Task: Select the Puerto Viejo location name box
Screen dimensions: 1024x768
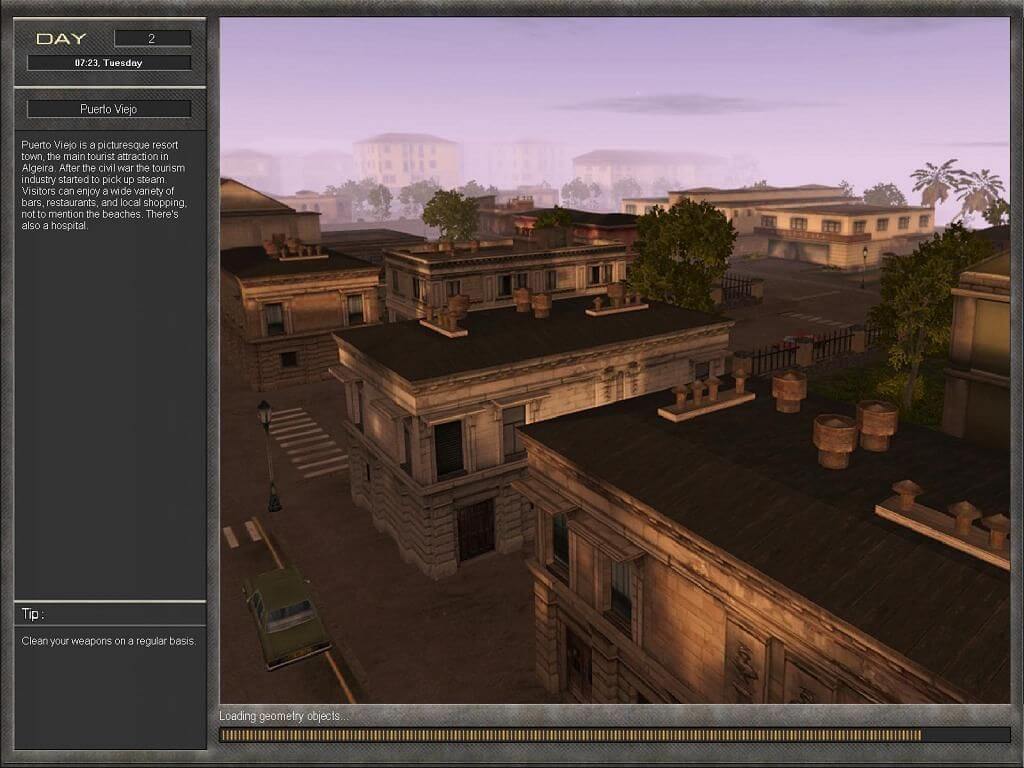Action: tap(109, 109)
